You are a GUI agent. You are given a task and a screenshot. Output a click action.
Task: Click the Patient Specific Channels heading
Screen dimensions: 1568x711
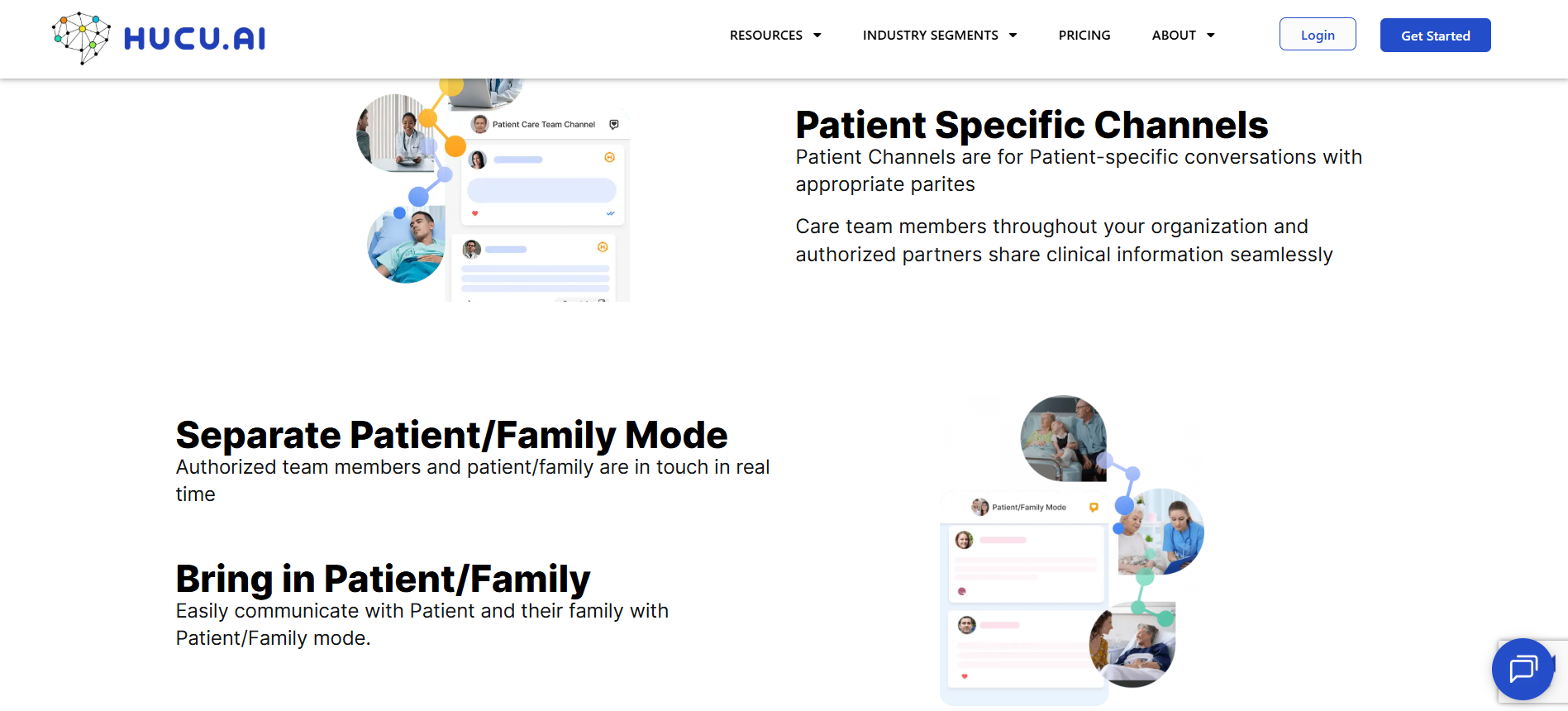tap(1032, 125)
